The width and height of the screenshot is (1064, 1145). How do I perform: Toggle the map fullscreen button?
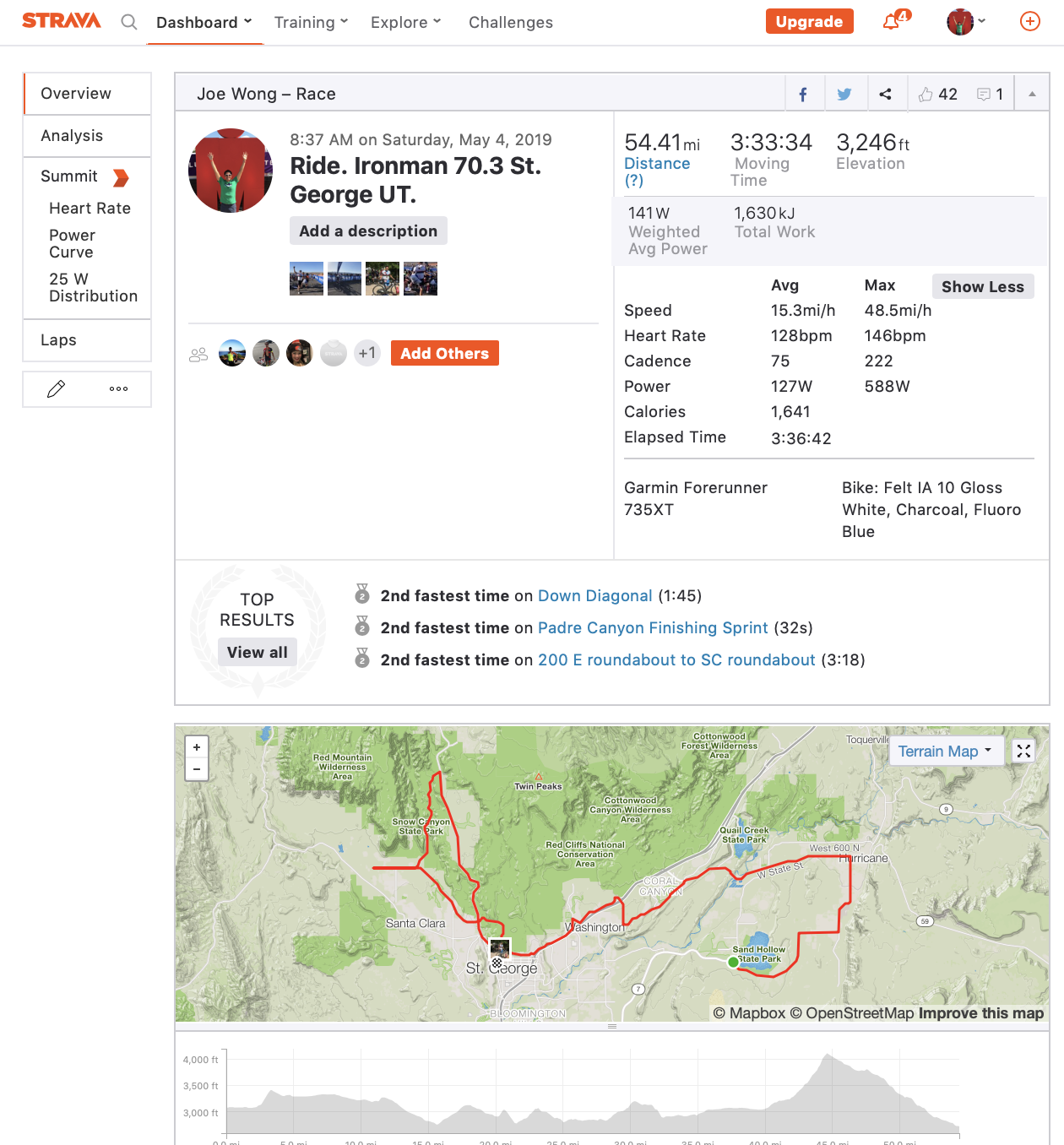pyautogui.click(x=1023, y=751)
